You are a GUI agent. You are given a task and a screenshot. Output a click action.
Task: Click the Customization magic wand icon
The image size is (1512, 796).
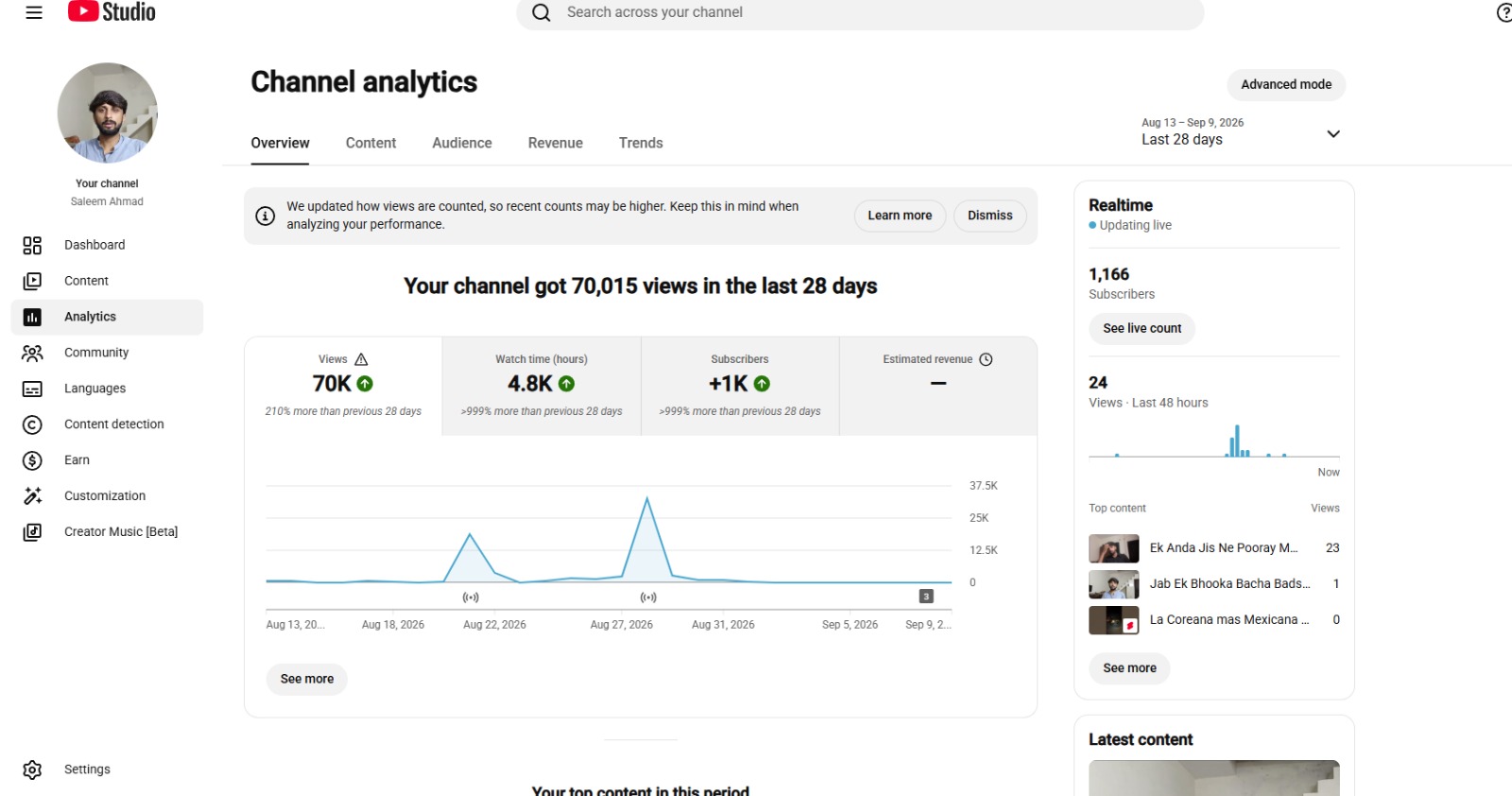(32, 497)
